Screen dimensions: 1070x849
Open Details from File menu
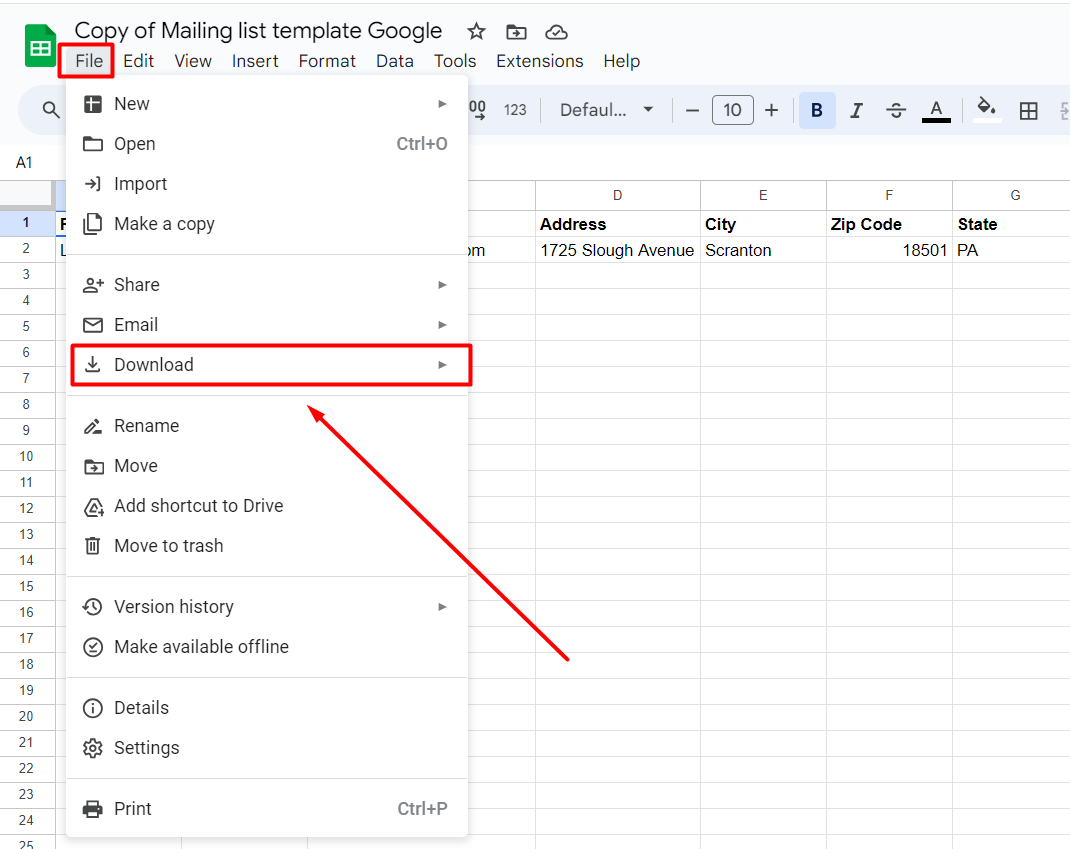coord(267,708)
